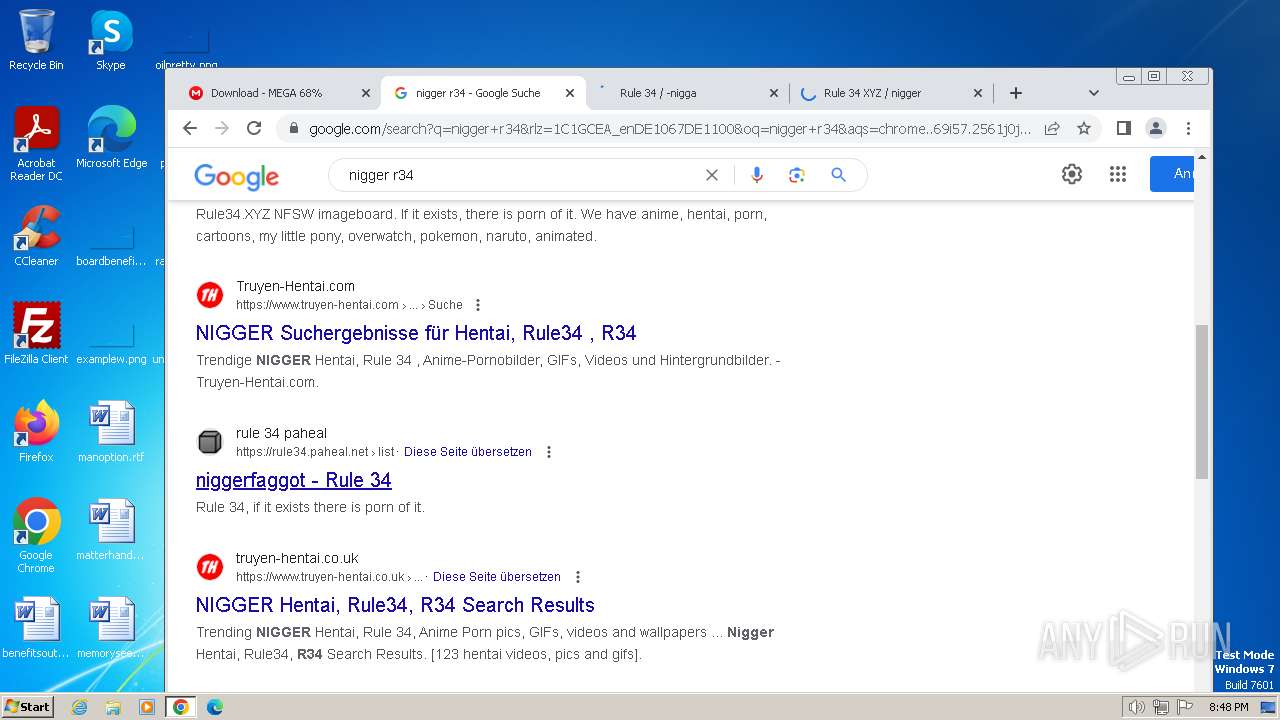Open Google quick settings gear
The width and height of the screenshot is (1280, 720).
tap(1072, 174)
